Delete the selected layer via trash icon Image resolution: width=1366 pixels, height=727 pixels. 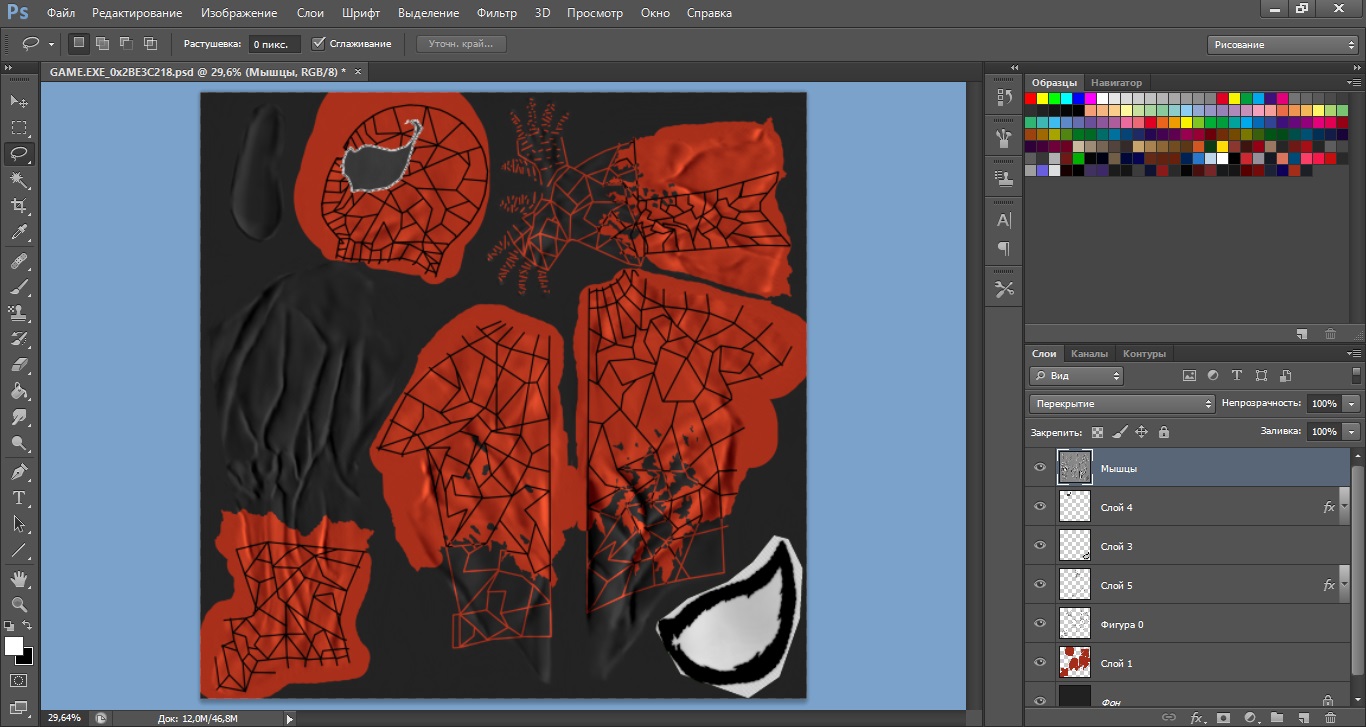(x=1330, y=718)
